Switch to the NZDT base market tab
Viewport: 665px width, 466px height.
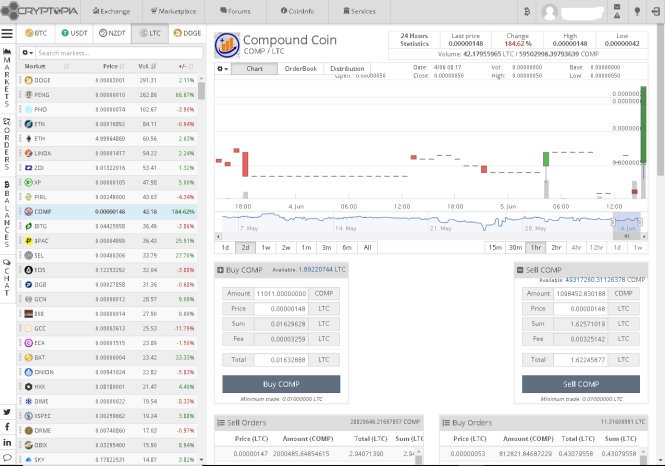point(112,33)
